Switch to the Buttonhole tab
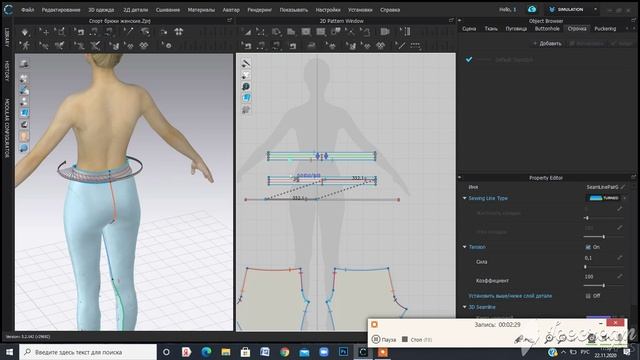 [547, 29]
